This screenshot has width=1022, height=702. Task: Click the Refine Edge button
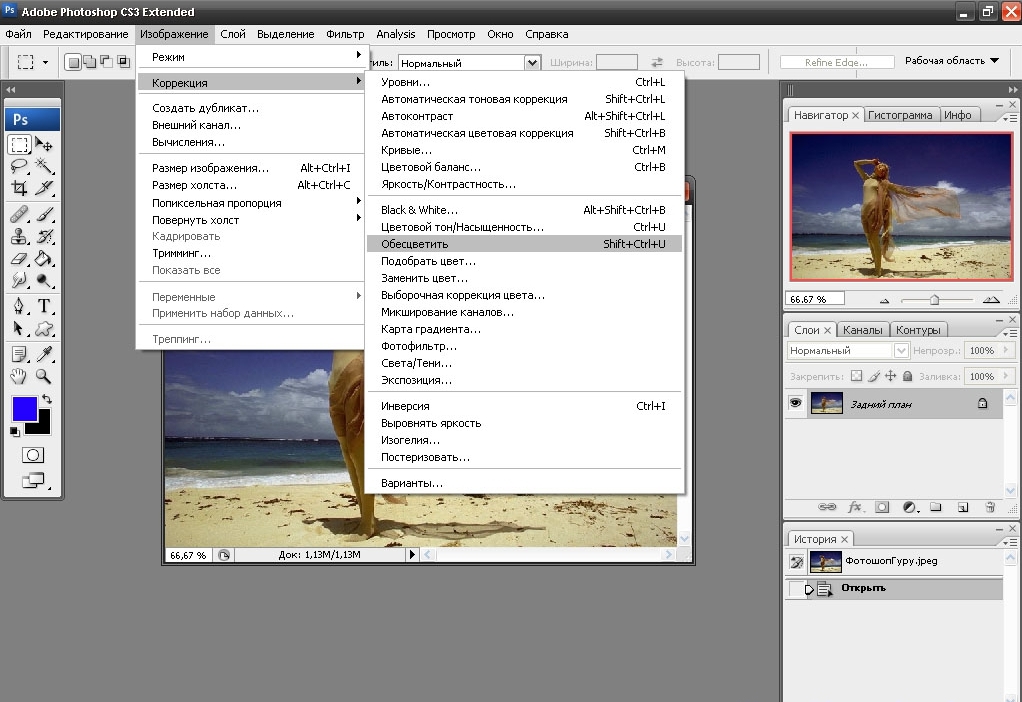(839, 62)
